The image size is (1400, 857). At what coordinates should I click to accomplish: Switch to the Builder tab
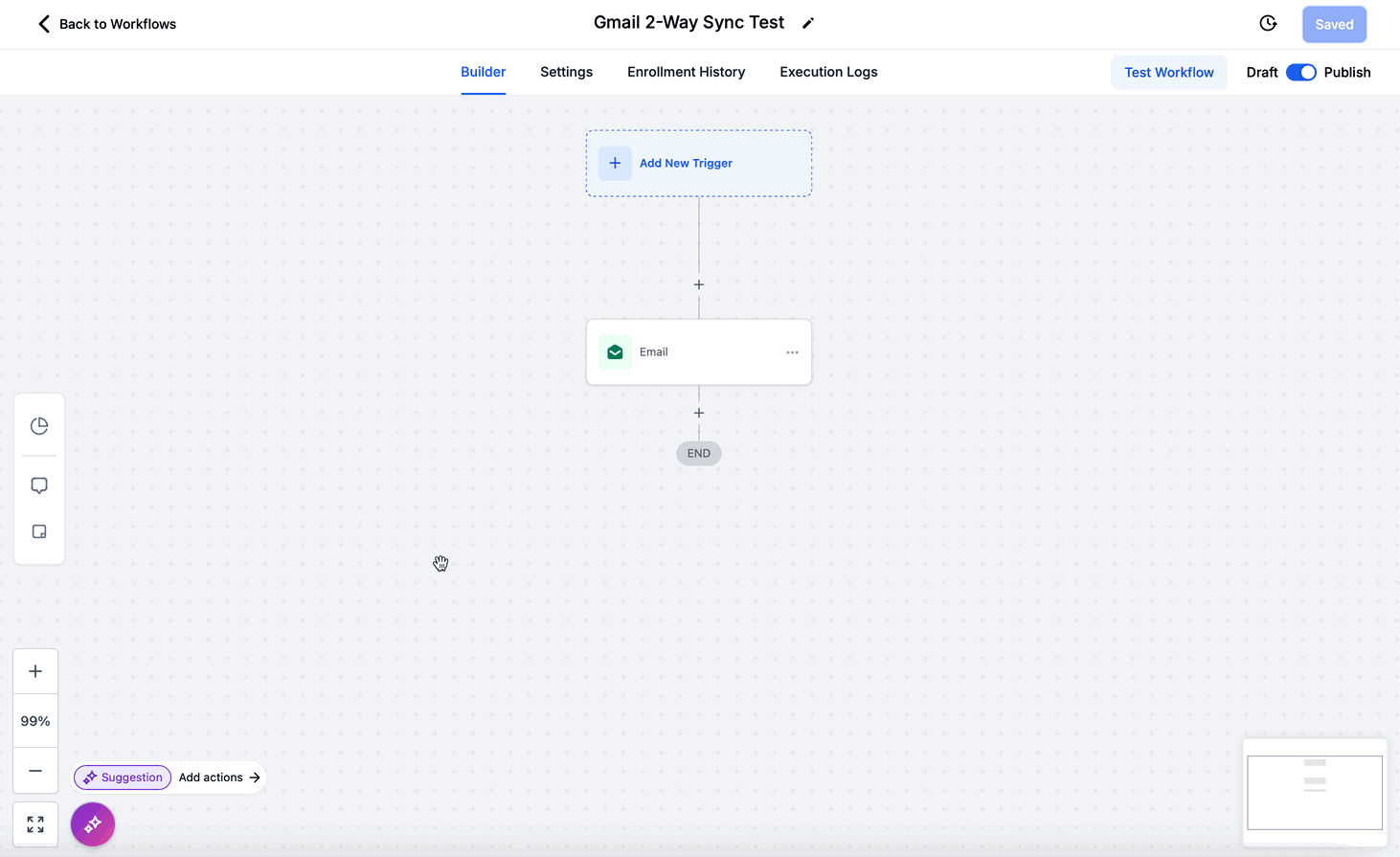pos(483,72)
